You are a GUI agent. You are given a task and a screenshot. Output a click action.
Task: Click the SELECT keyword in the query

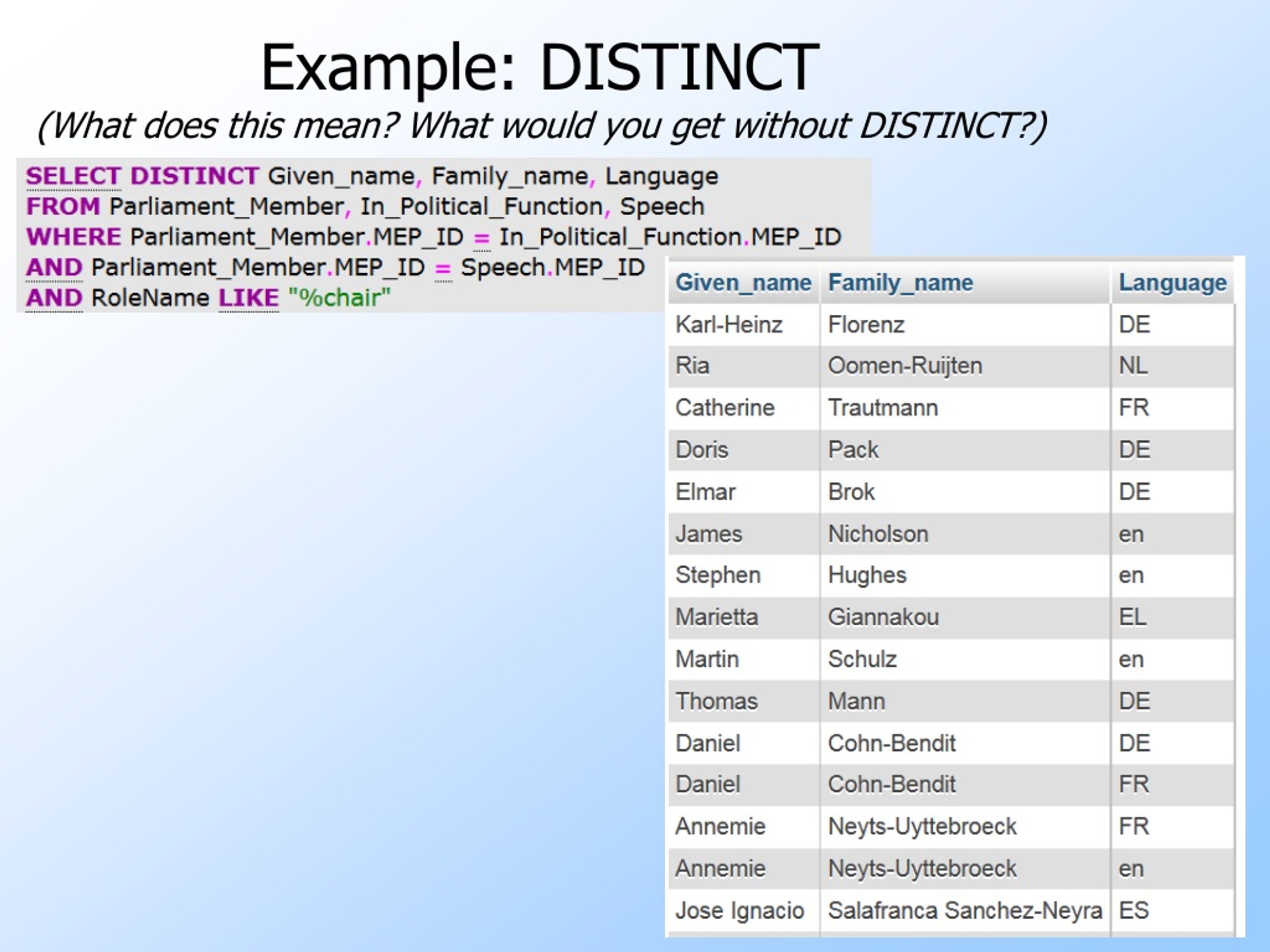[73, 176]
